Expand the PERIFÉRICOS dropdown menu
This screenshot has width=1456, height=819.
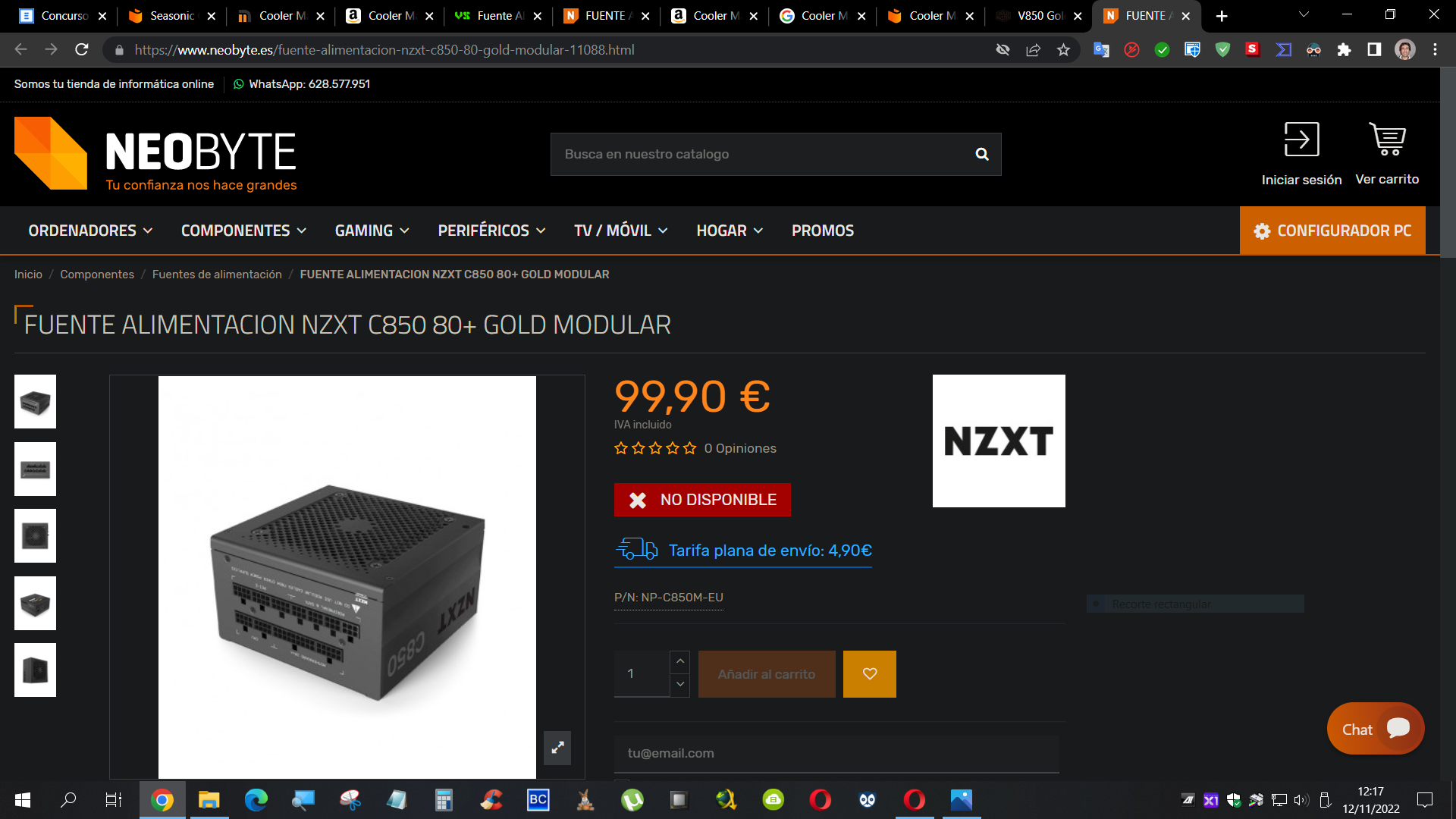pos(491,231)
